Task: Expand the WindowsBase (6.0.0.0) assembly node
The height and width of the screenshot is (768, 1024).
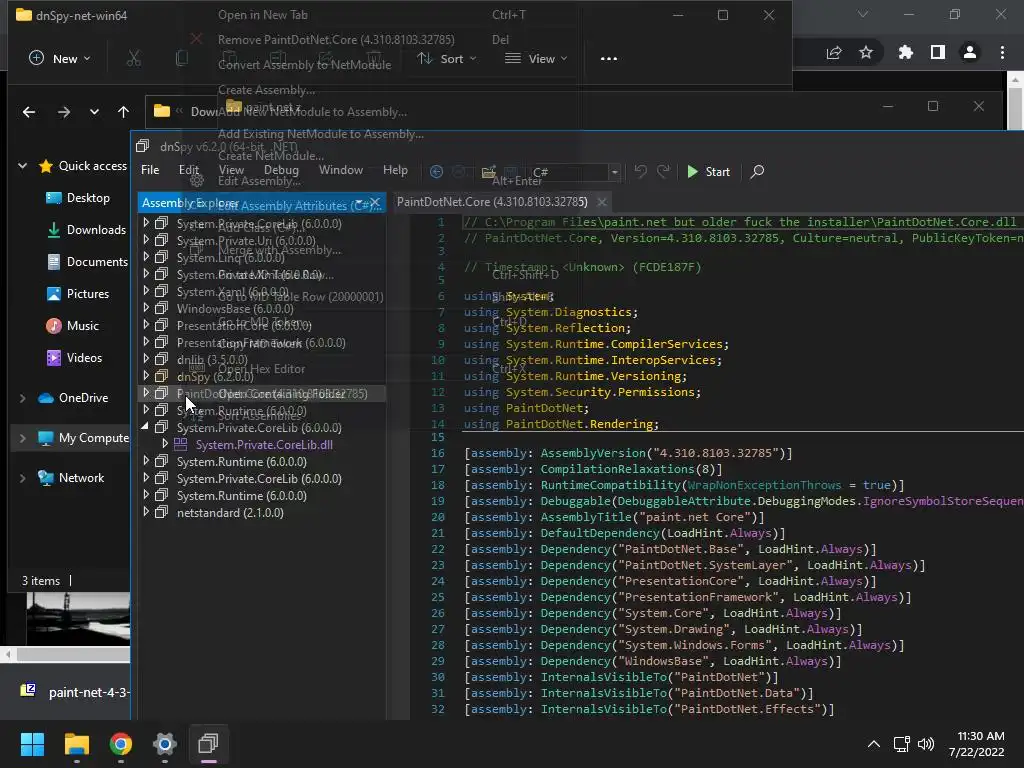Action: (146, 308)
